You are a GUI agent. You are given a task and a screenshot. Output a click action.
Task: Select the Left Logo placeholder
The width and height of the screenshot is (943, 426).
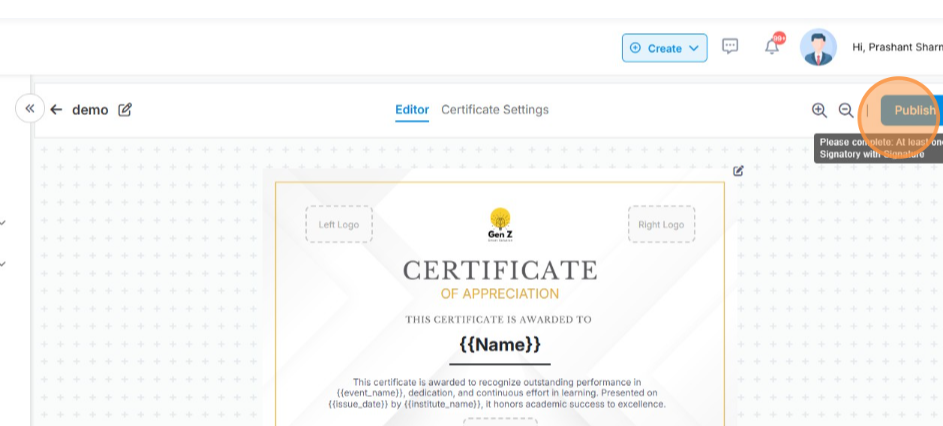[x=339, y=224]
